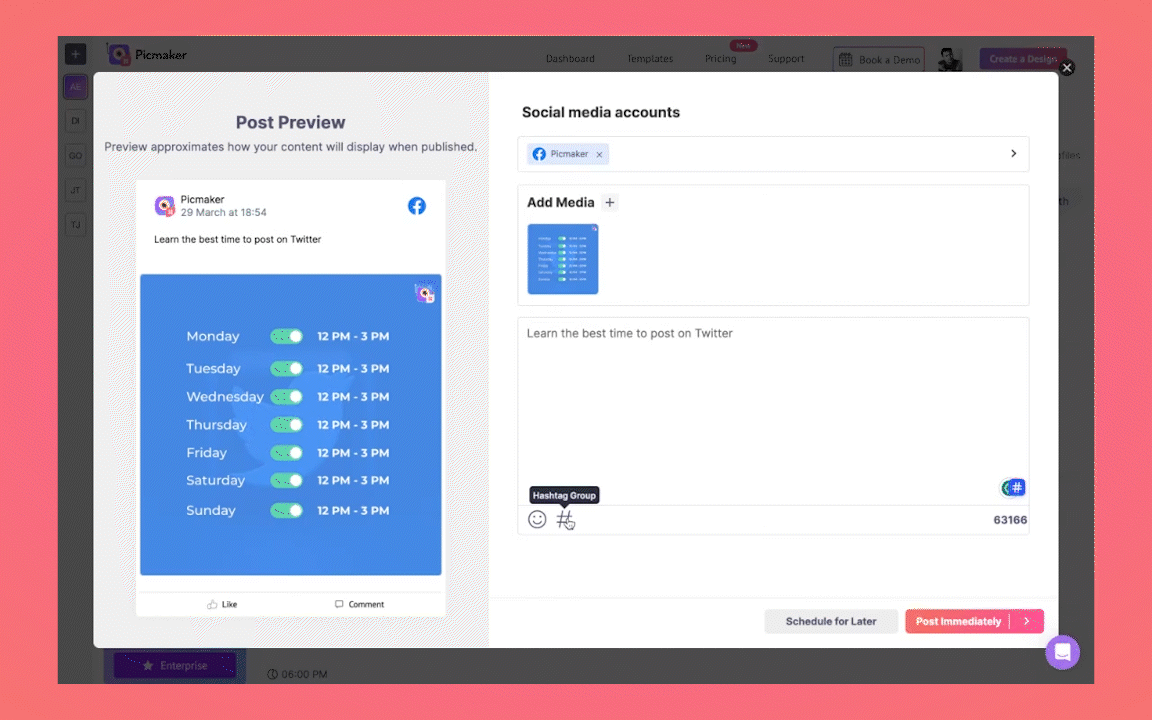Image resolution: width=1152 pixels, height=720 pixels.
Task: Click the character count 63166
Action: click(x=1010, y=520)
